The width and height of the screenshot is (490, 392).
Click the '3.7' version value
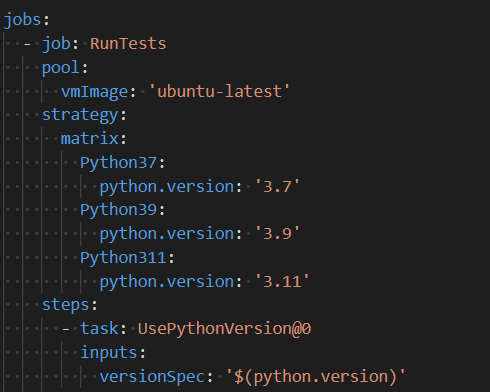click(x=277, y=186)
